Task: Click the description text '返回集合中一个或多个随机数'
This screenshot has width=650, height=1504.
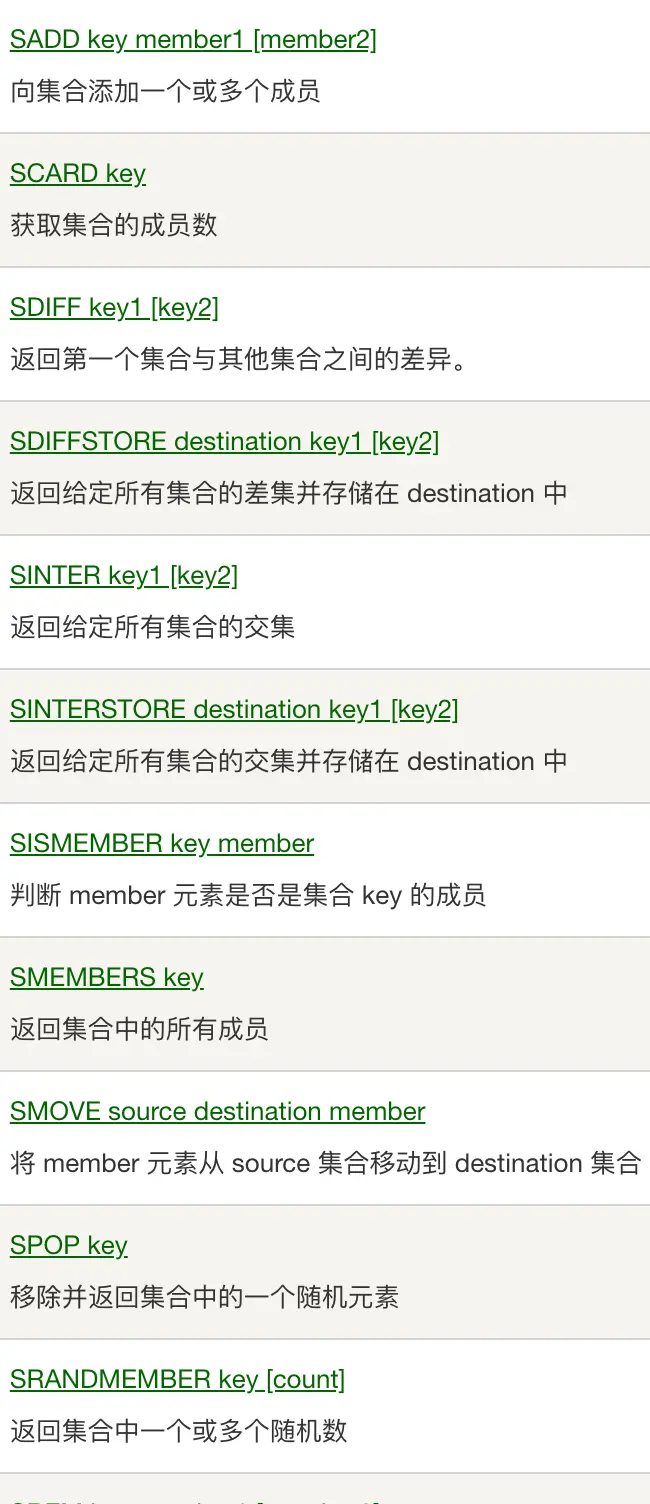Action: point(179,1431)
